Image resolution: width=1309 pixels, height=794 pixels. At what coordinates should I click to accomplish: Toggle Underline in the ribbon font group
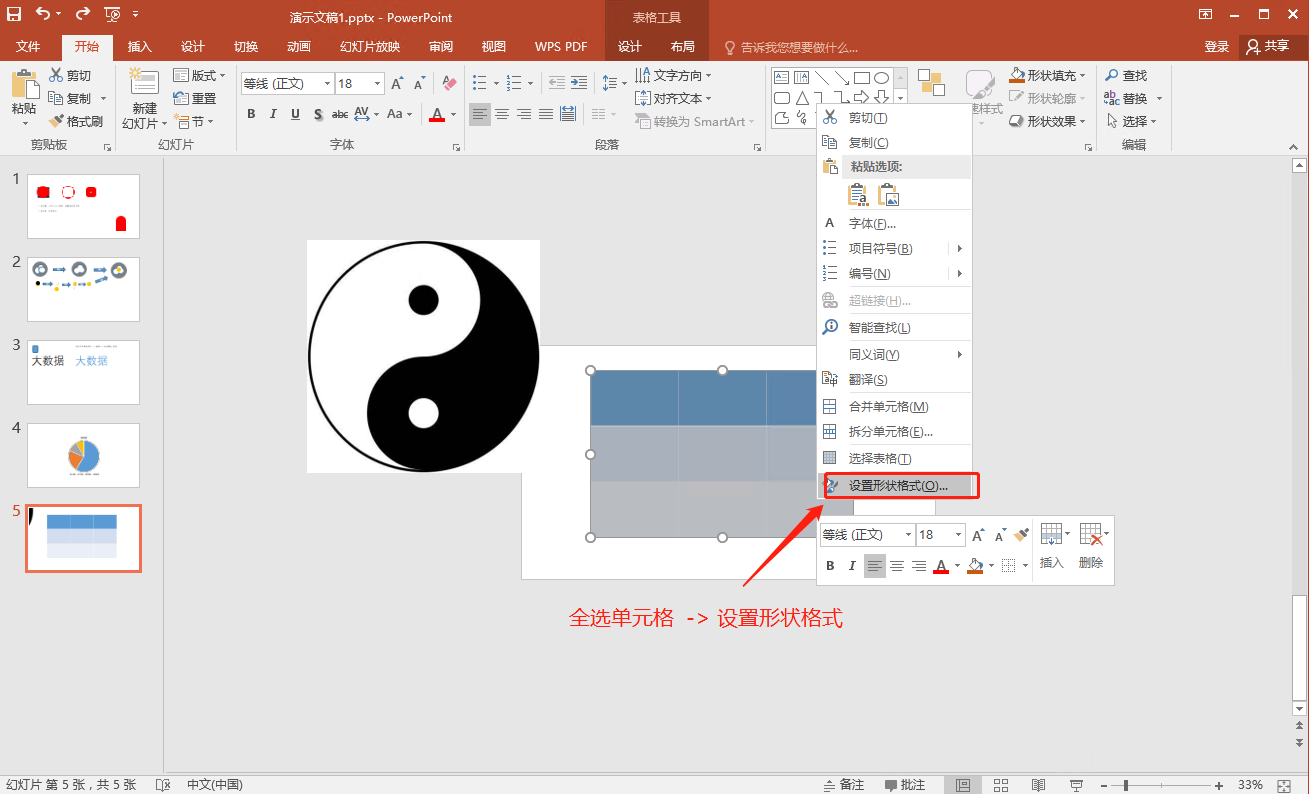point(295,114)
